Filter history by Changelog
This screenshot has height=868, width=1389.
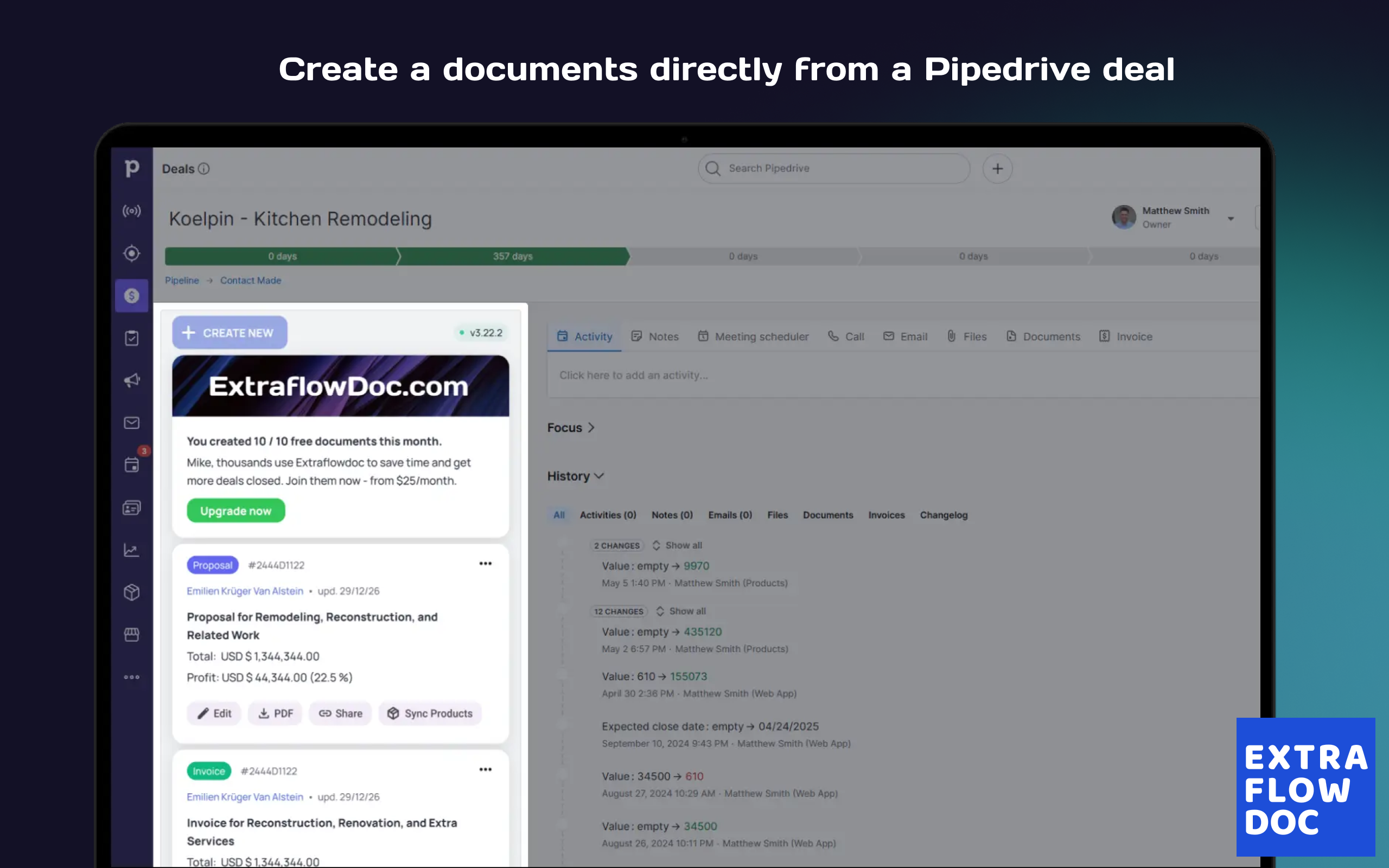coord(944,515)
